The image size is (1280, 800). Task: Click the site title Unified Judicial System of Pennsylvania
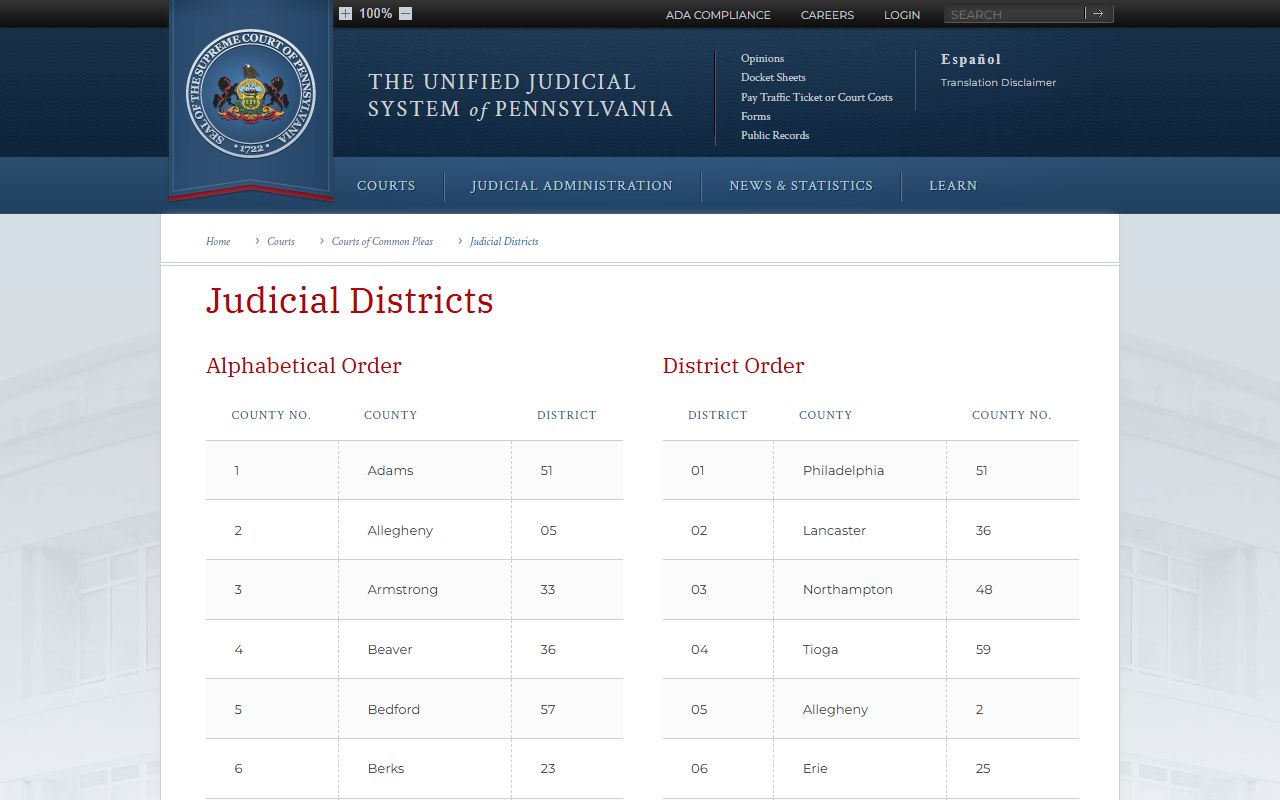520,95
